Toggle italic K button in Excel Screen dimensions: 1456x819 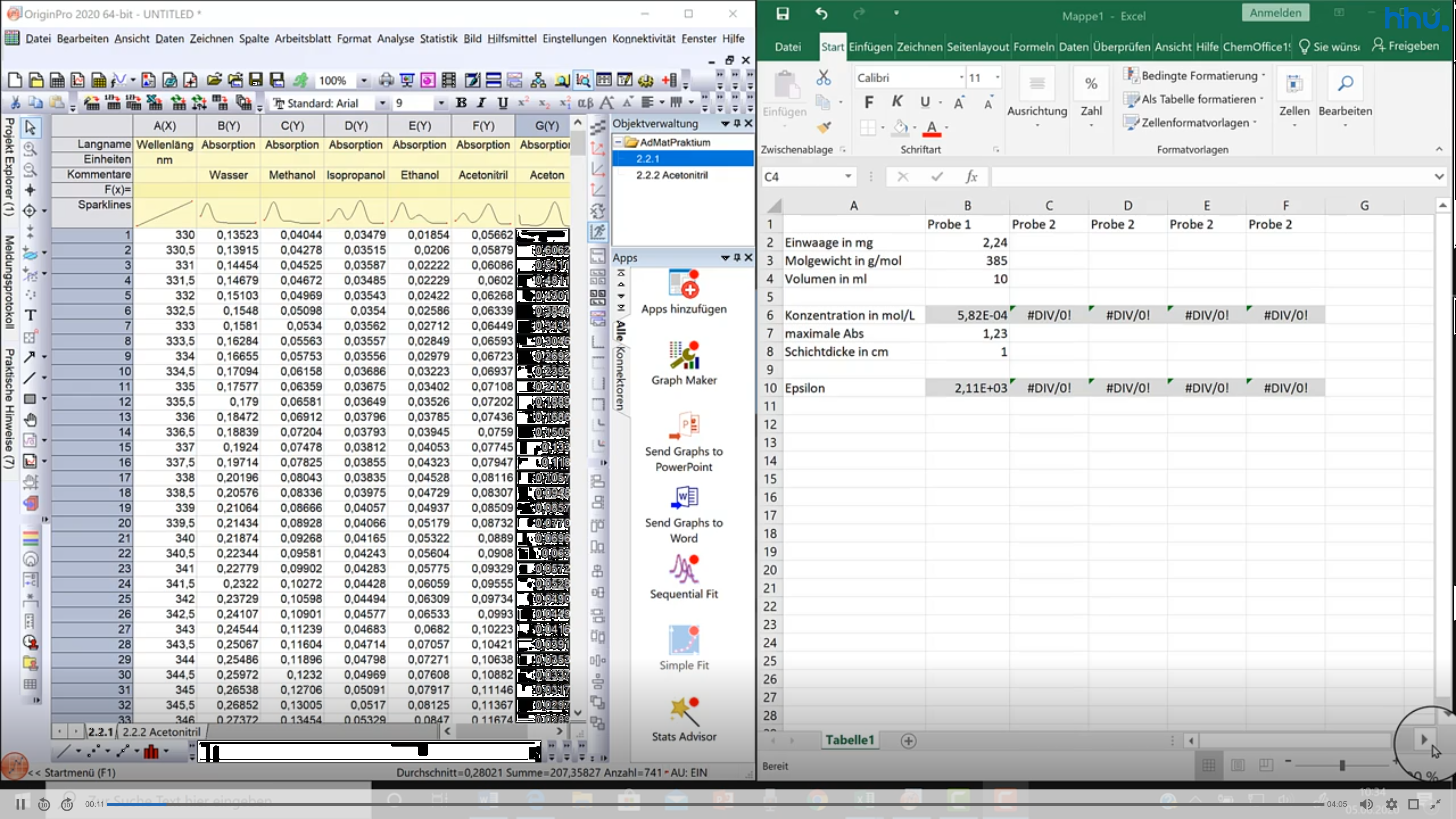897,102
